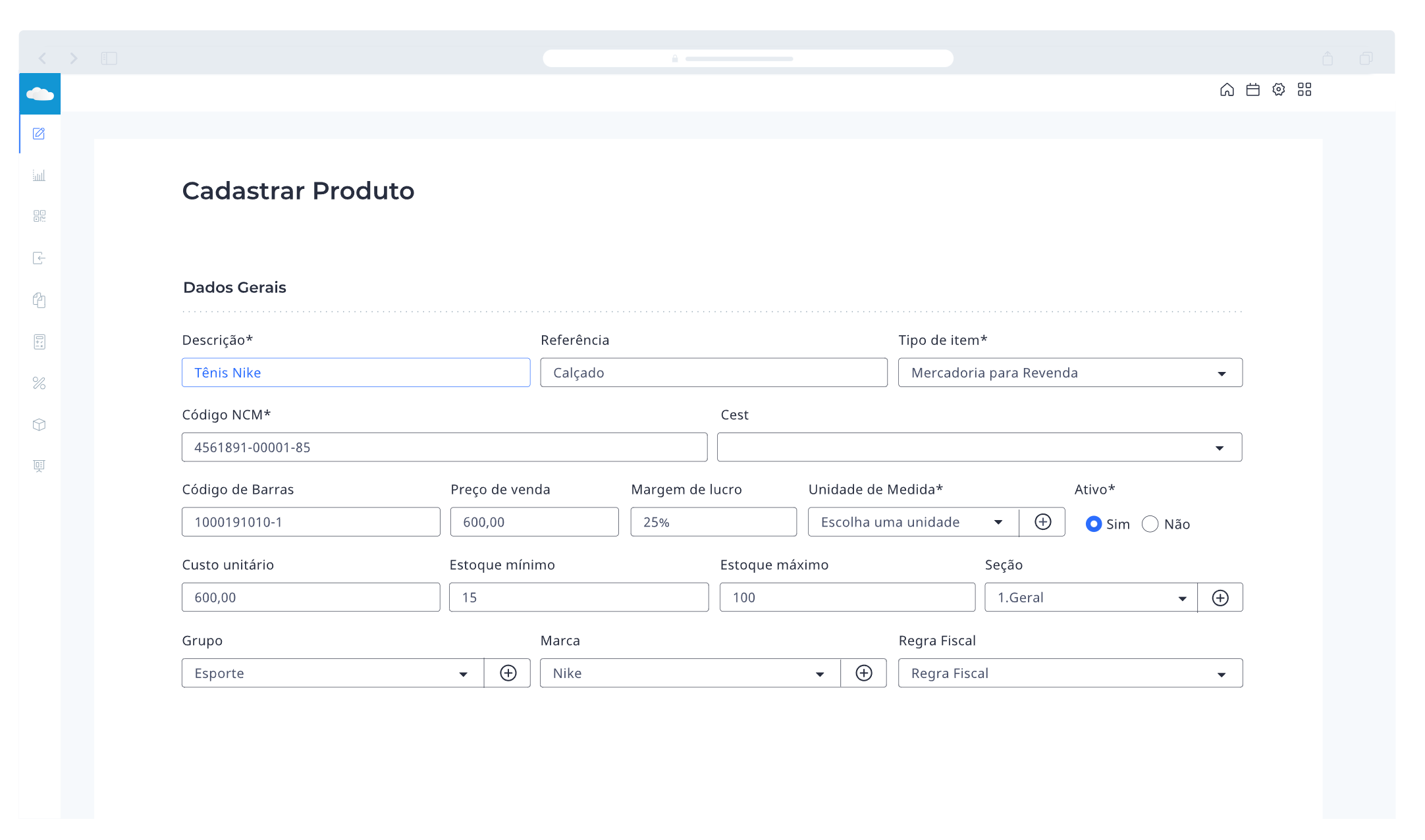
Task: Select the Não radio for Ativo
Action: pos(1150,524)
